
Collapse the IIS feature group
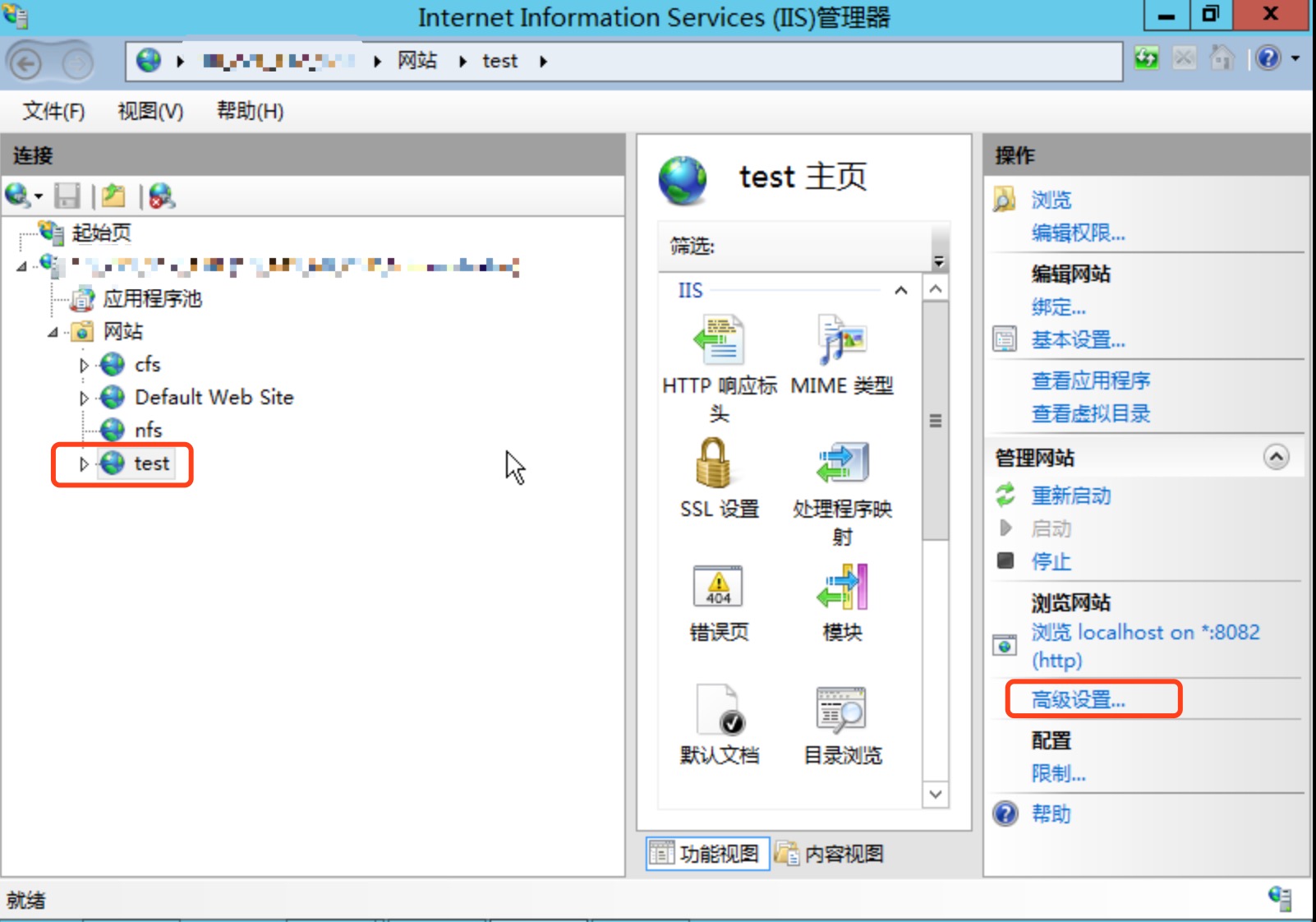tap(901, 290)
